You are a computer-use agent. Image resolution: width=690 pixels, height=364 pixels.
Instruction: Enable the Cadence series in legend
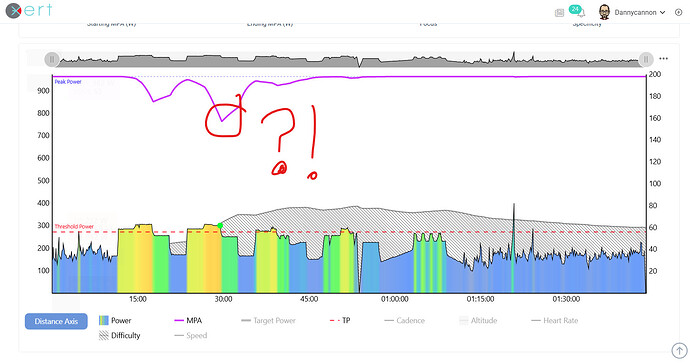pos(404,320)
